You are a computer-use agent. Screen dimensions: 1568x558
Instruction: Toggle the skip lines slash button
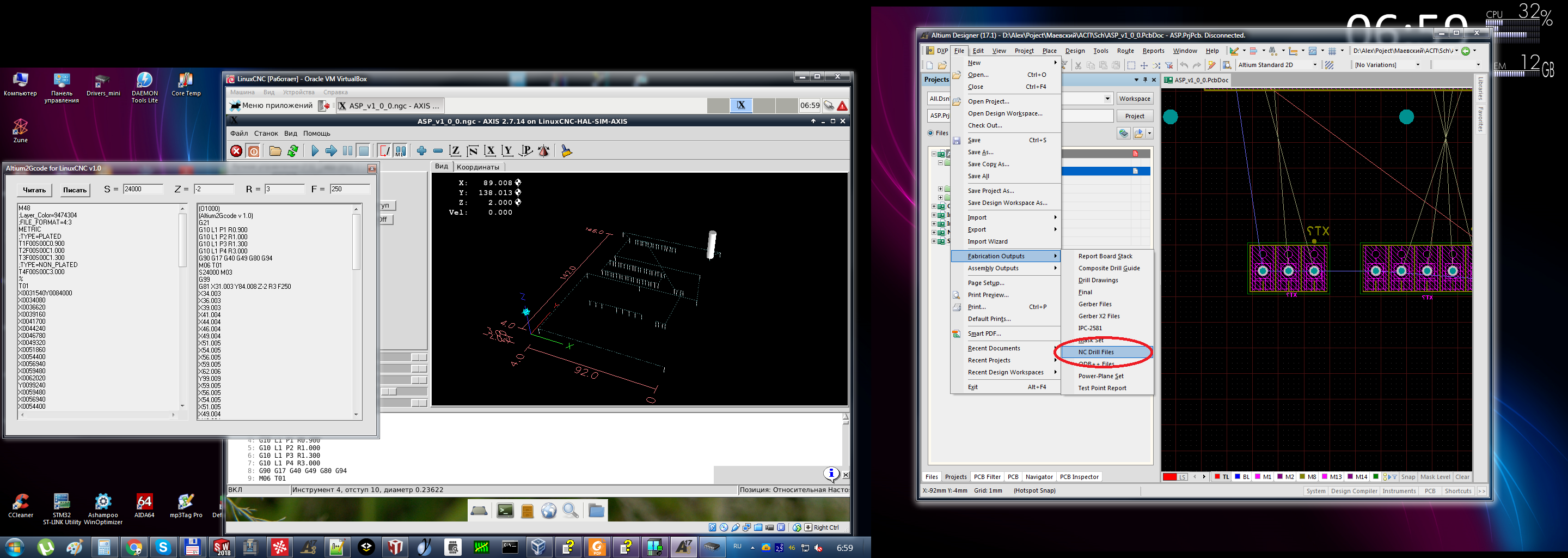point(385,151)
